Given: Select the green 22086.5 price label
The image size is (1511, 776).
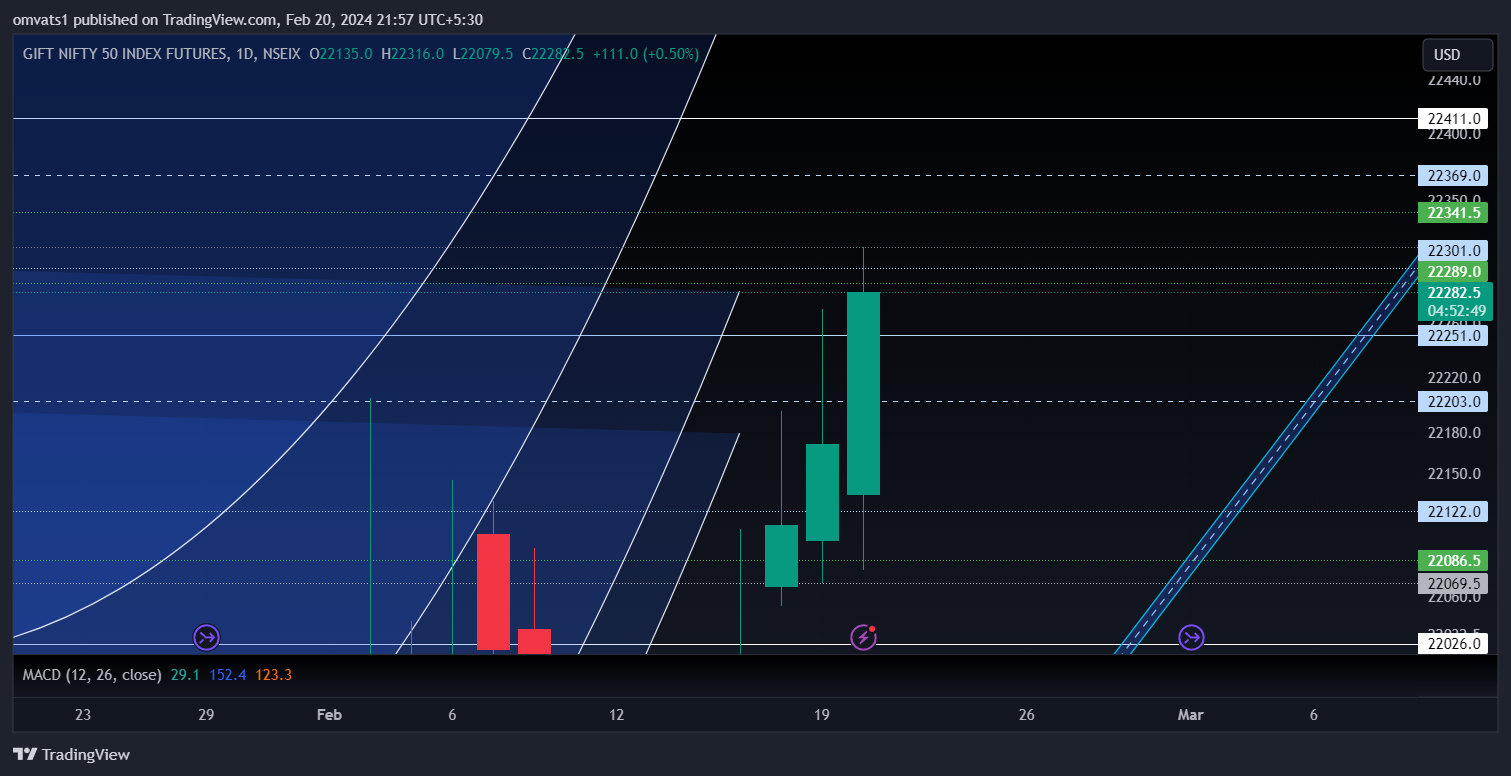Looking at the screenshot, I should 1452,560.
